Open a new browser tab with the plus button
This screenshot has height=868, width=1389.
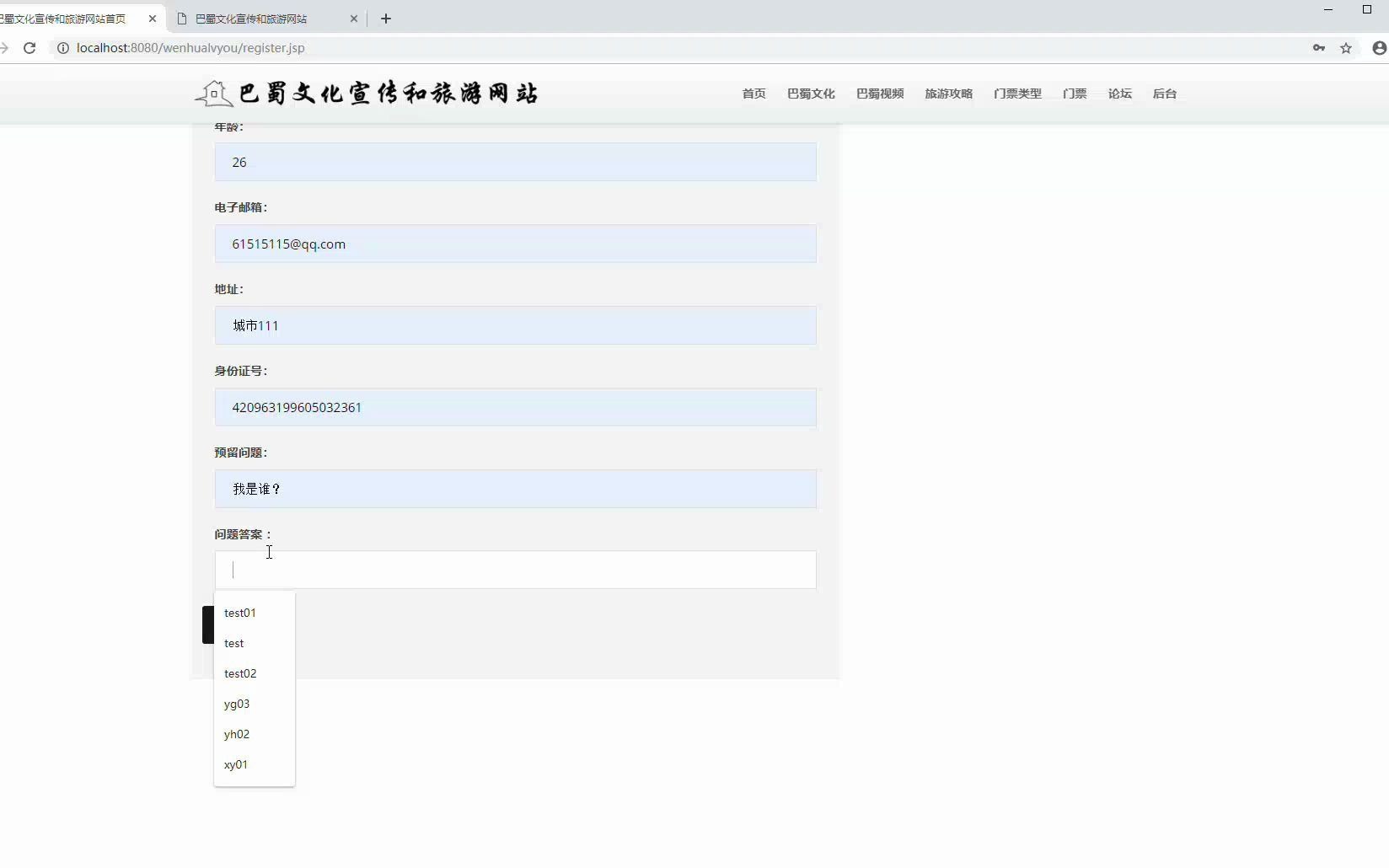(386, 19)
